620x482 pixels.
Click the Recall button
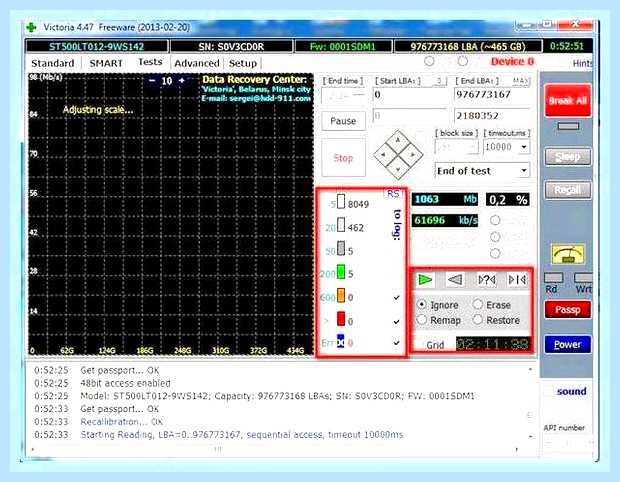[x=568, y=190]
